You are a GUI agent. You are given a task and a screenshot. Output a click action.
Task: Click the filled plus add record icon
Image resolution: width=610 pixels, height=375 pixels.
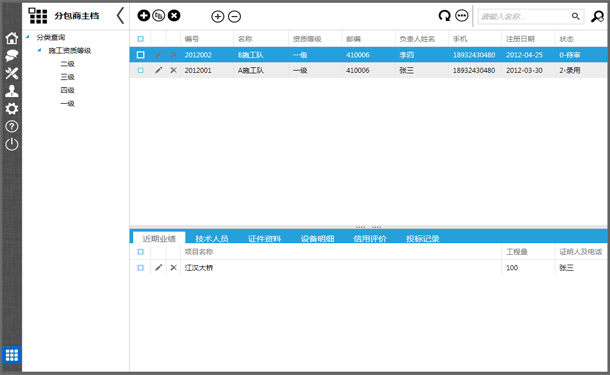click(x=144, y=16)
